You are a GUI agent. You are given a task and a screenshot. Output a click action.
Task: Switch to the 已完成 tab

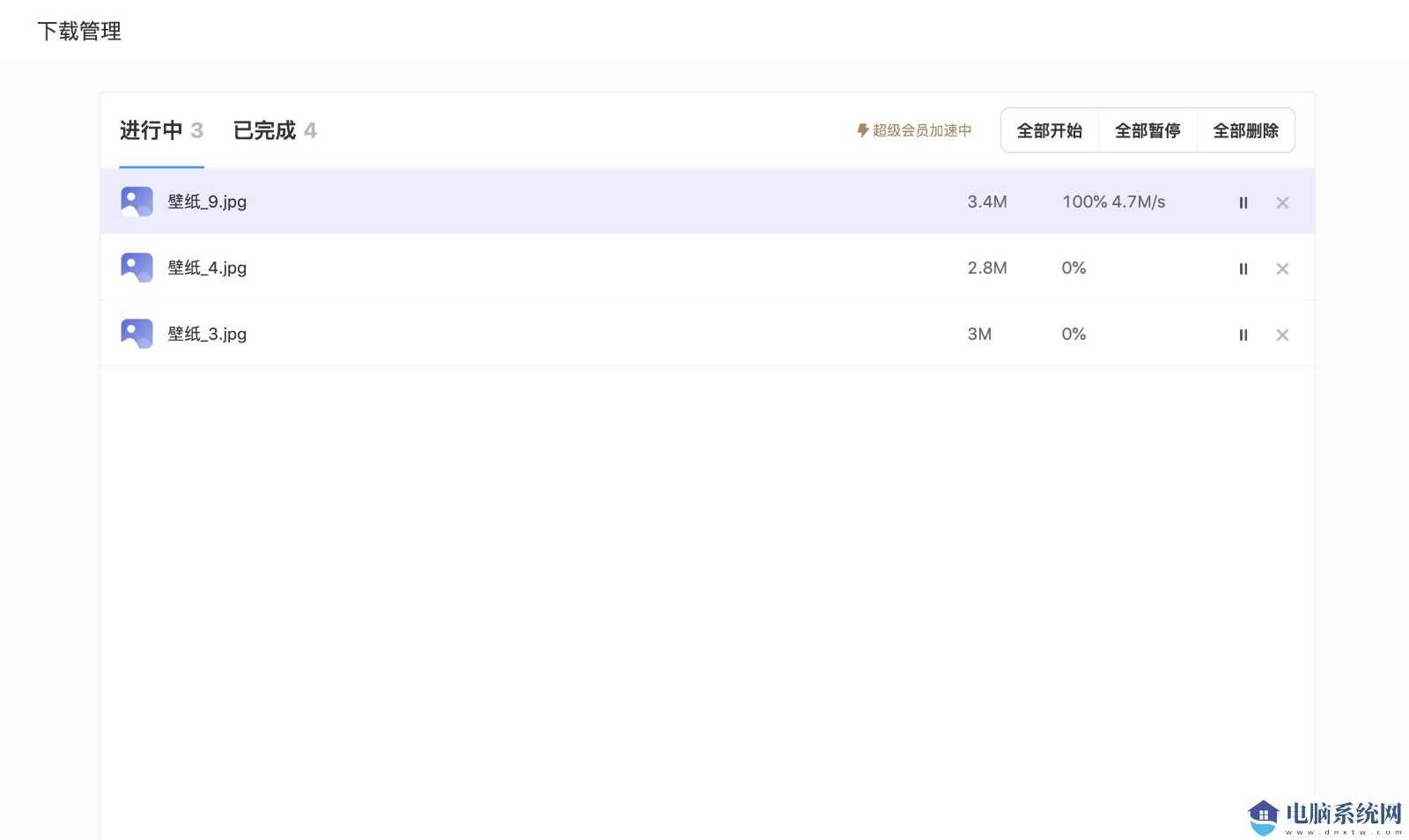(275, 131)
